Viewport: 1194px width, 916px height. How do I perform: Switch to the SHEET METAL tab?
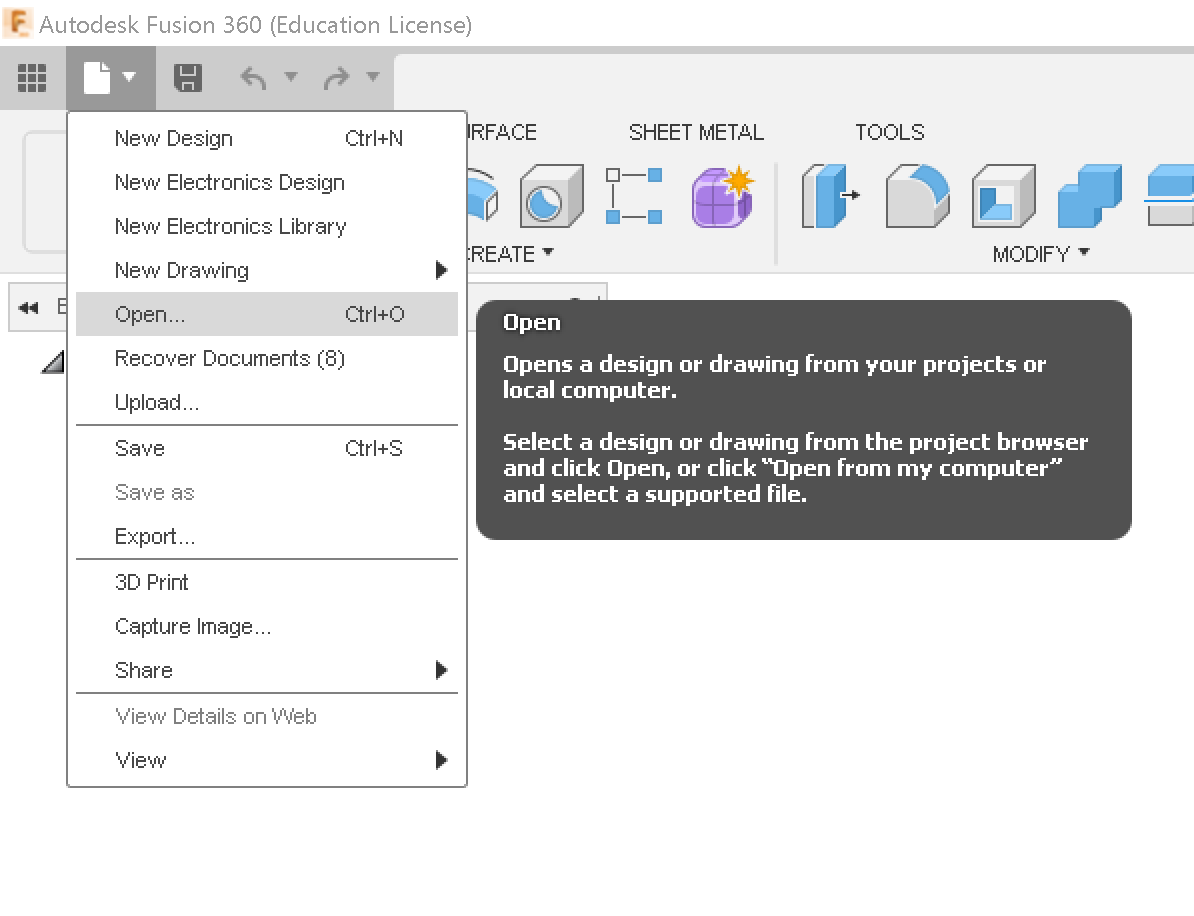696,131
